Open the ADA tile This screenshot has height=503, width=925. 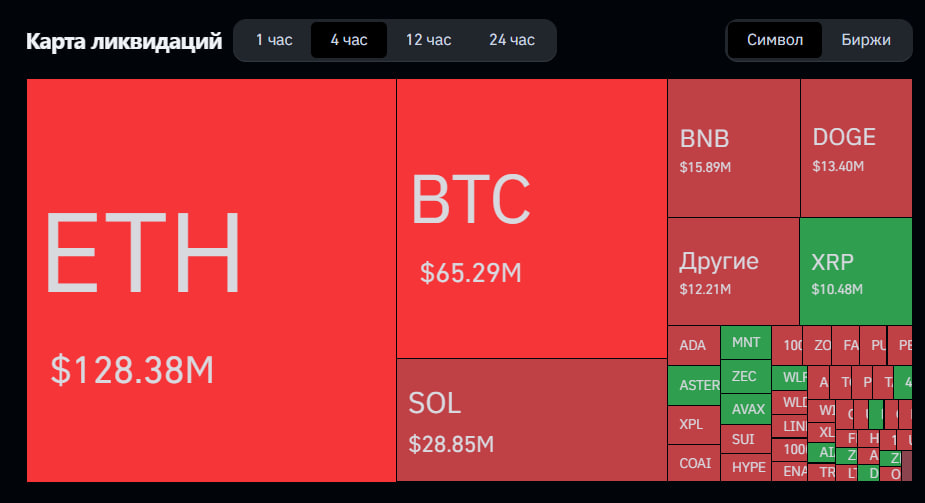[x=693, y=346]
